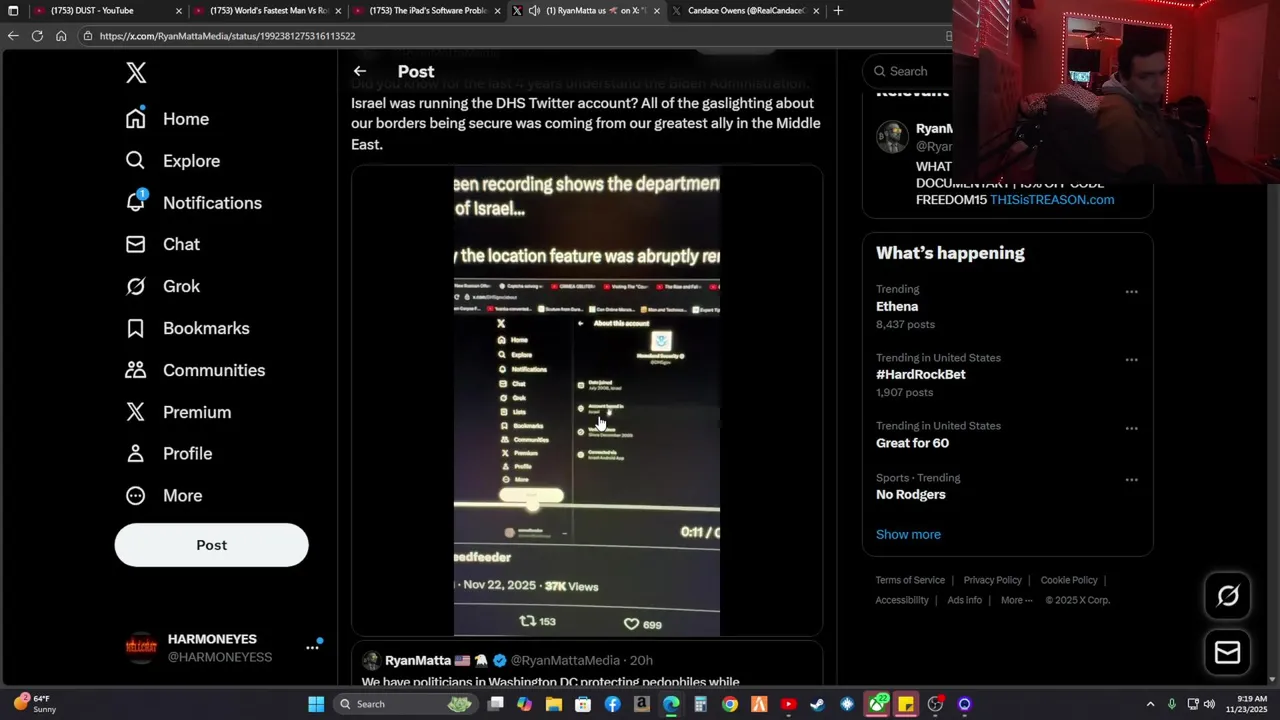Screen dimensions: 1280x720
Task: Open HARMONEYES account menu dots
Action: point(312,648)
